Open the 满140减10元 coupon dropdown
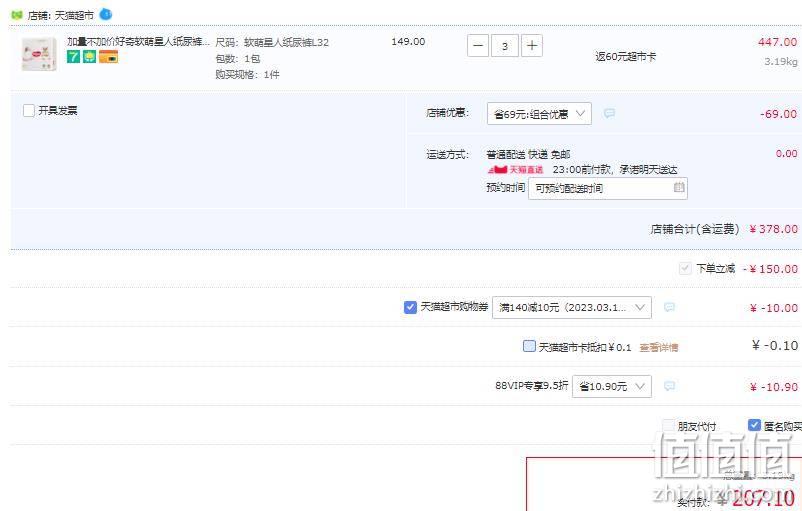This screenshot has width=802, height=511. tap(572, 307)
